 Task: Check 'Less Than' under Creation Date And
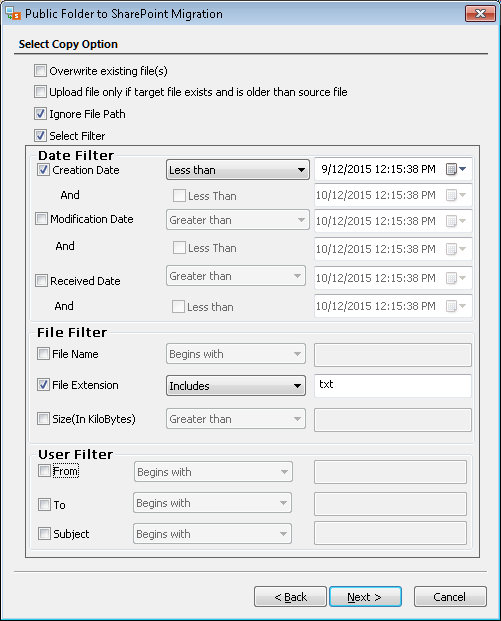click(x=179, y=196)
